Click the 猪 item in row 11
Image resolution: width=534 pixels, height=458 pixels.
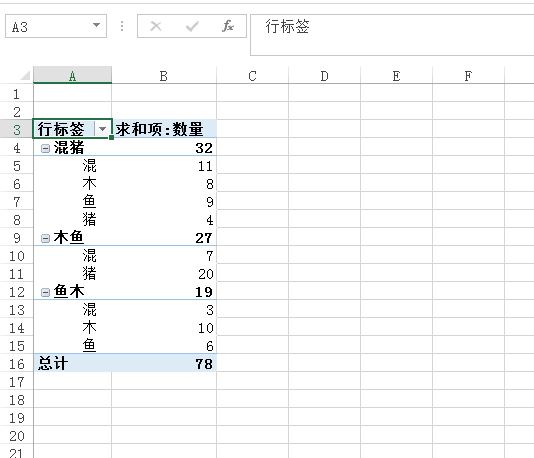click(x=89, y=274)
